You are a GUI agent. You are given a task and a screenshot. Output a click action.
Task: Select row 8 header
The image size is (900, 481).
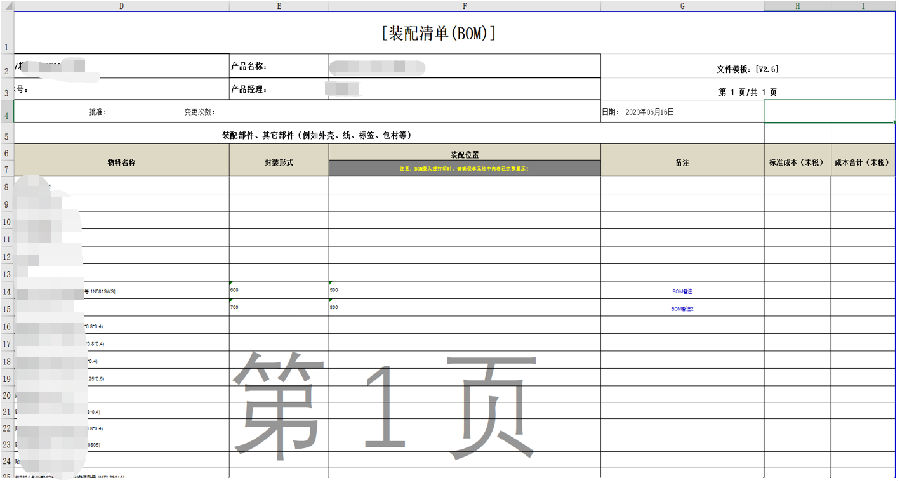click(6, 187)
